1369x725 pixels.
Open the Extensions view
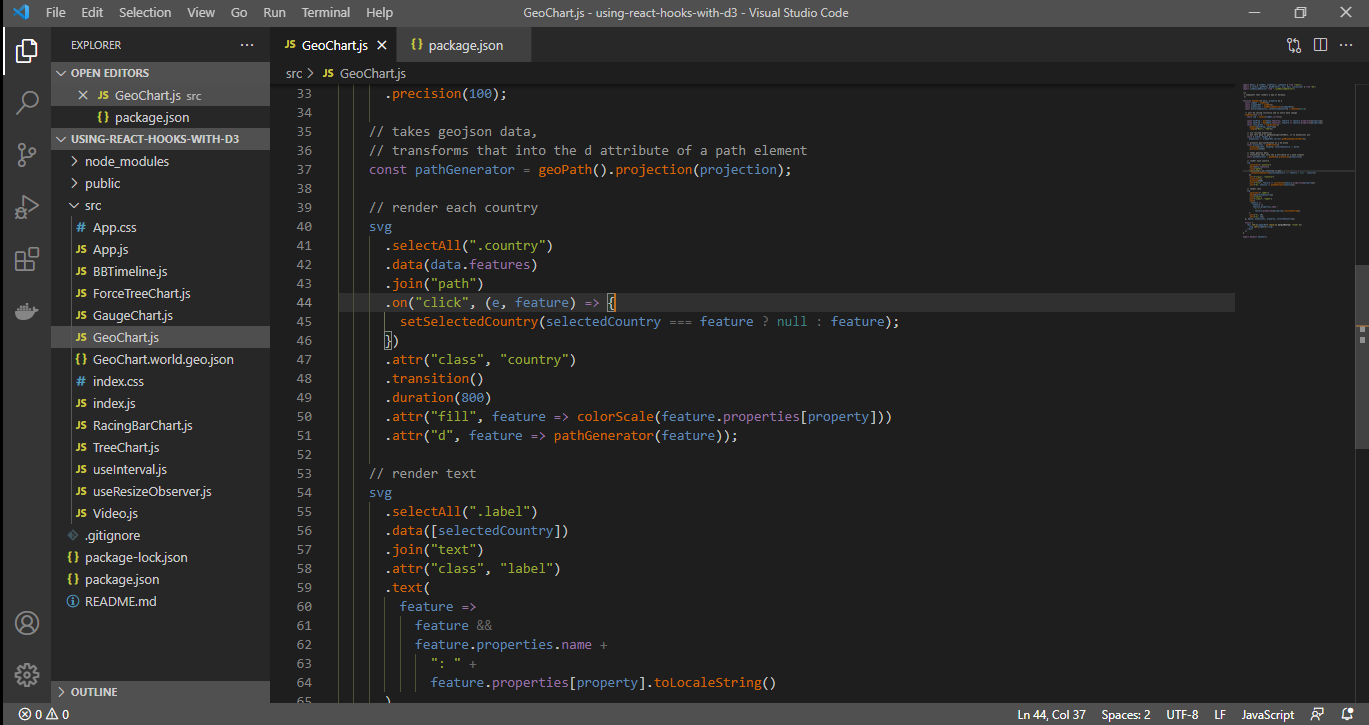point(26,259)
